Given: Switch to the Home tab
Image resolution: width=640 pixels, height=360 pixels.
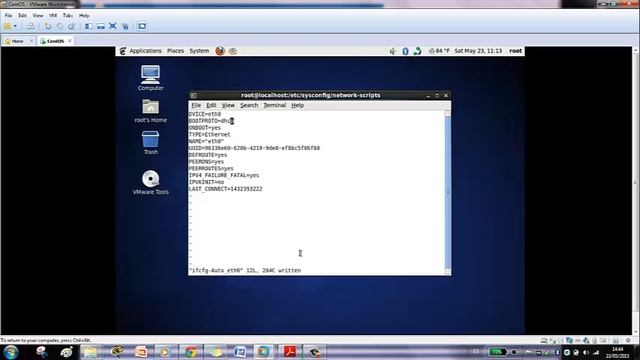Looking at the screenshot, I should point(17,41).
